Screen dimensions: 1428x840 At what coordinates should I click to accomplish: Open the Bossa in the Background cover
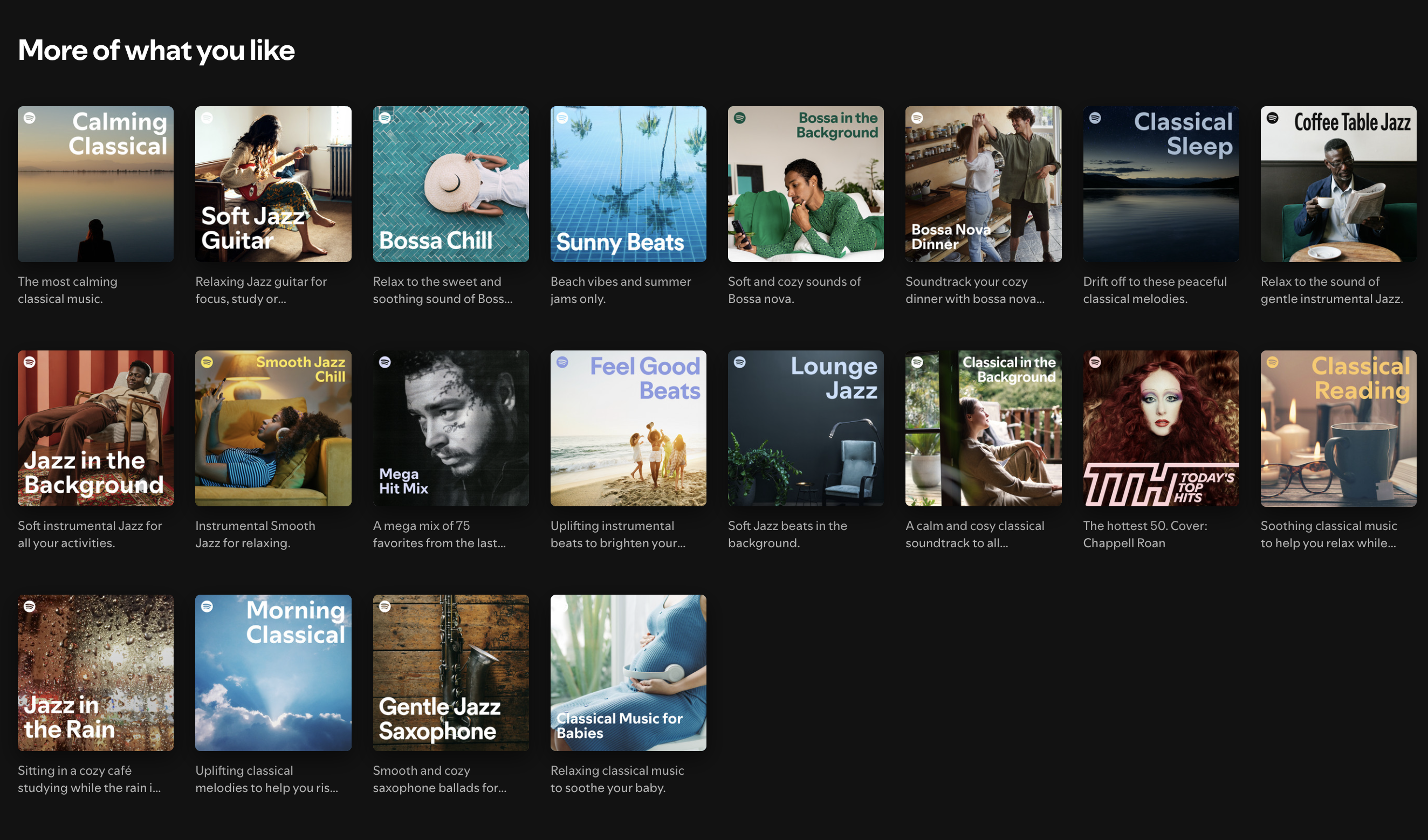[806, 184]
